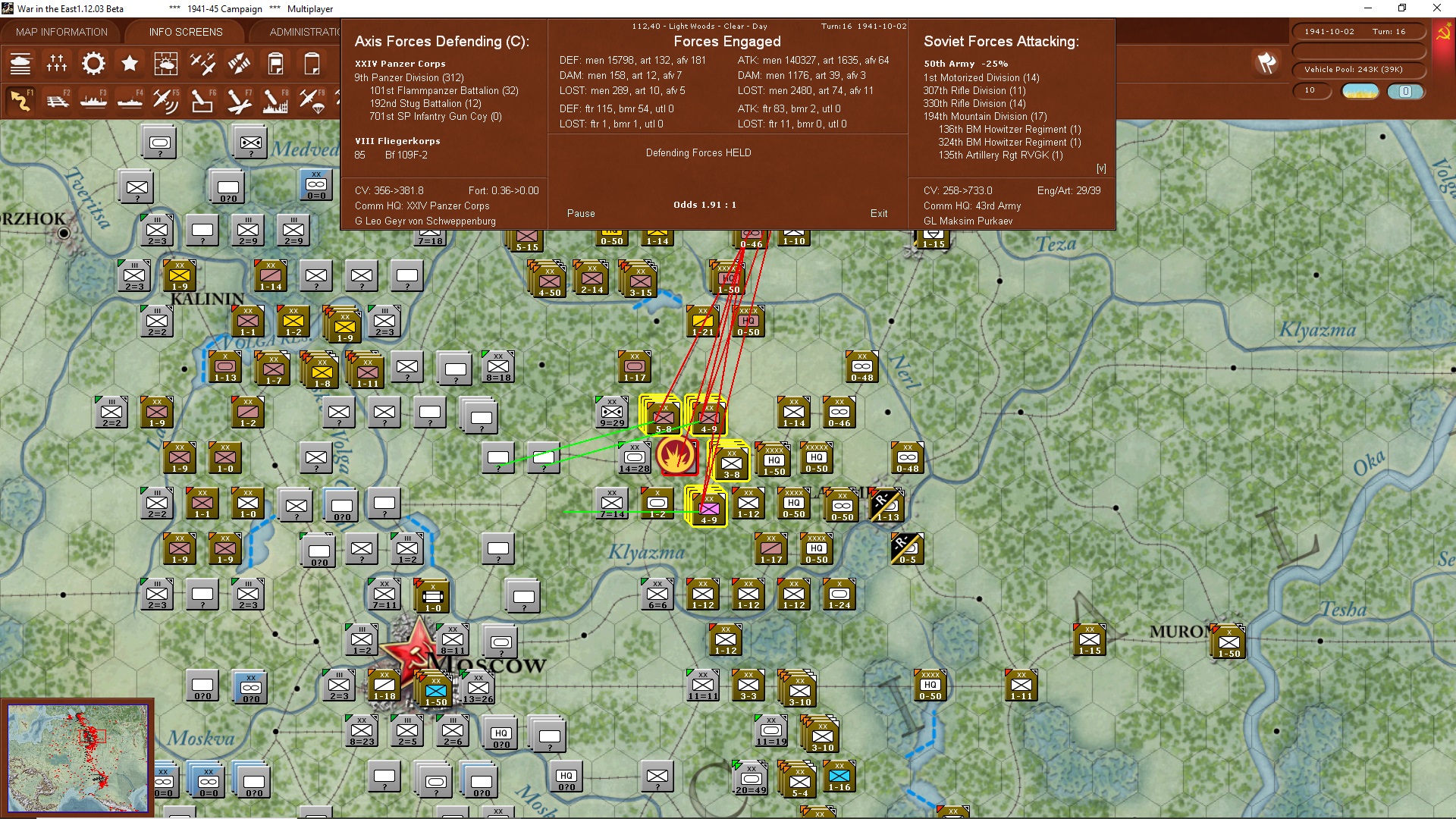Exit the combat resolution window
1456x819 pixels.
879,214
